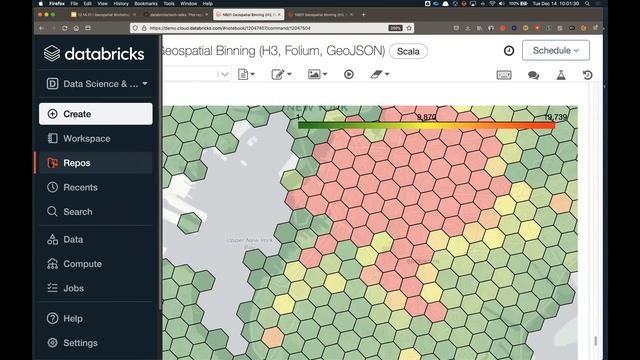
Task: Click the volume icon in menu bar
Action: coord(502,4)
